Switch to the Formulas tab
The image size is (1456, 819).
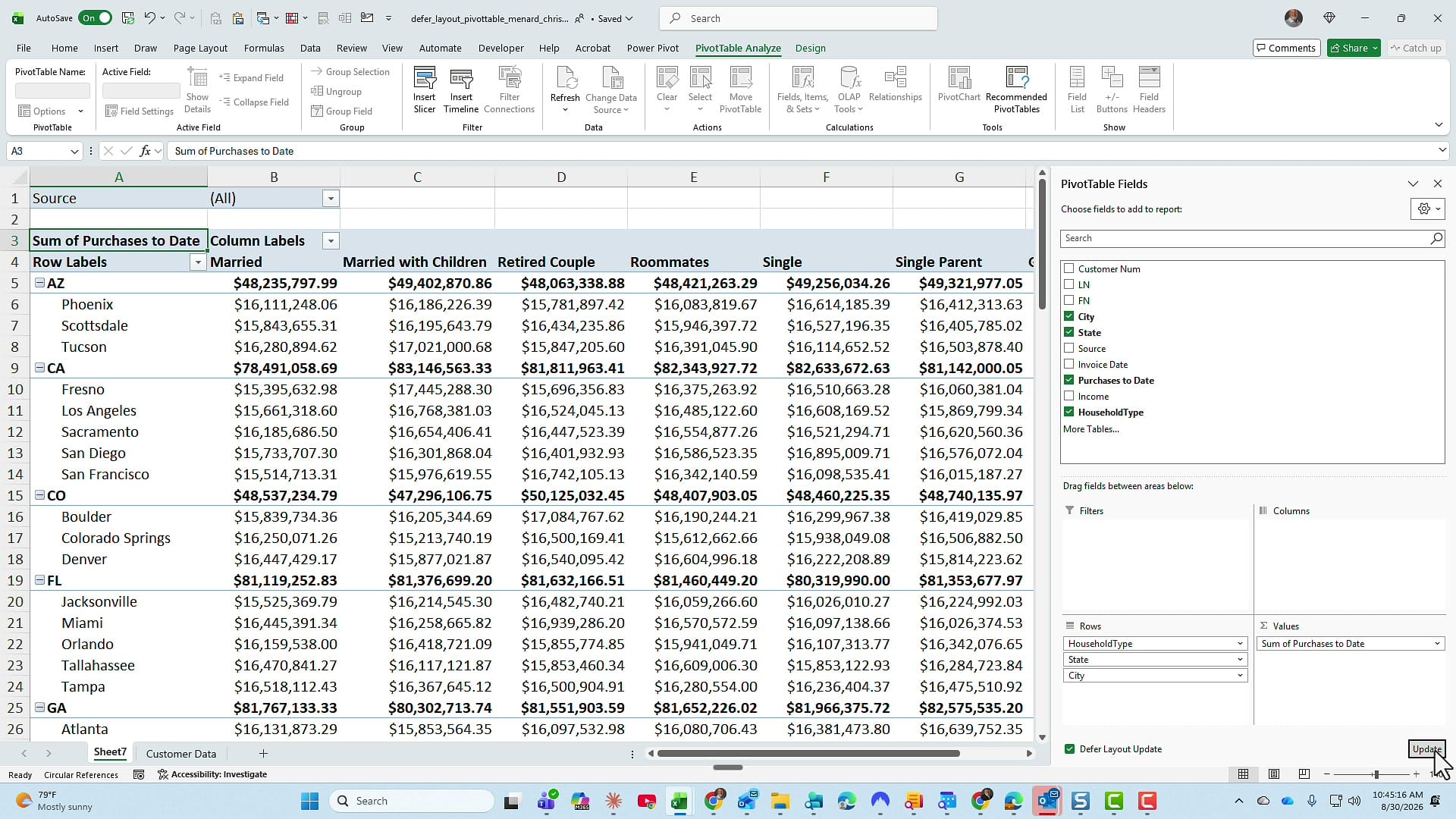(264, 48)
